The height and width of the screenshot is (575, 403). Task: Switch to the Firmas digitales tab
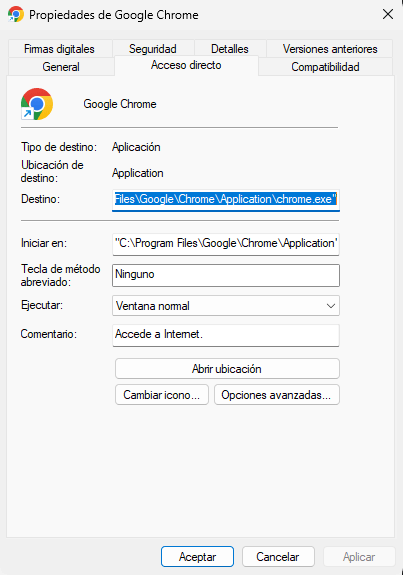(59, 49)
